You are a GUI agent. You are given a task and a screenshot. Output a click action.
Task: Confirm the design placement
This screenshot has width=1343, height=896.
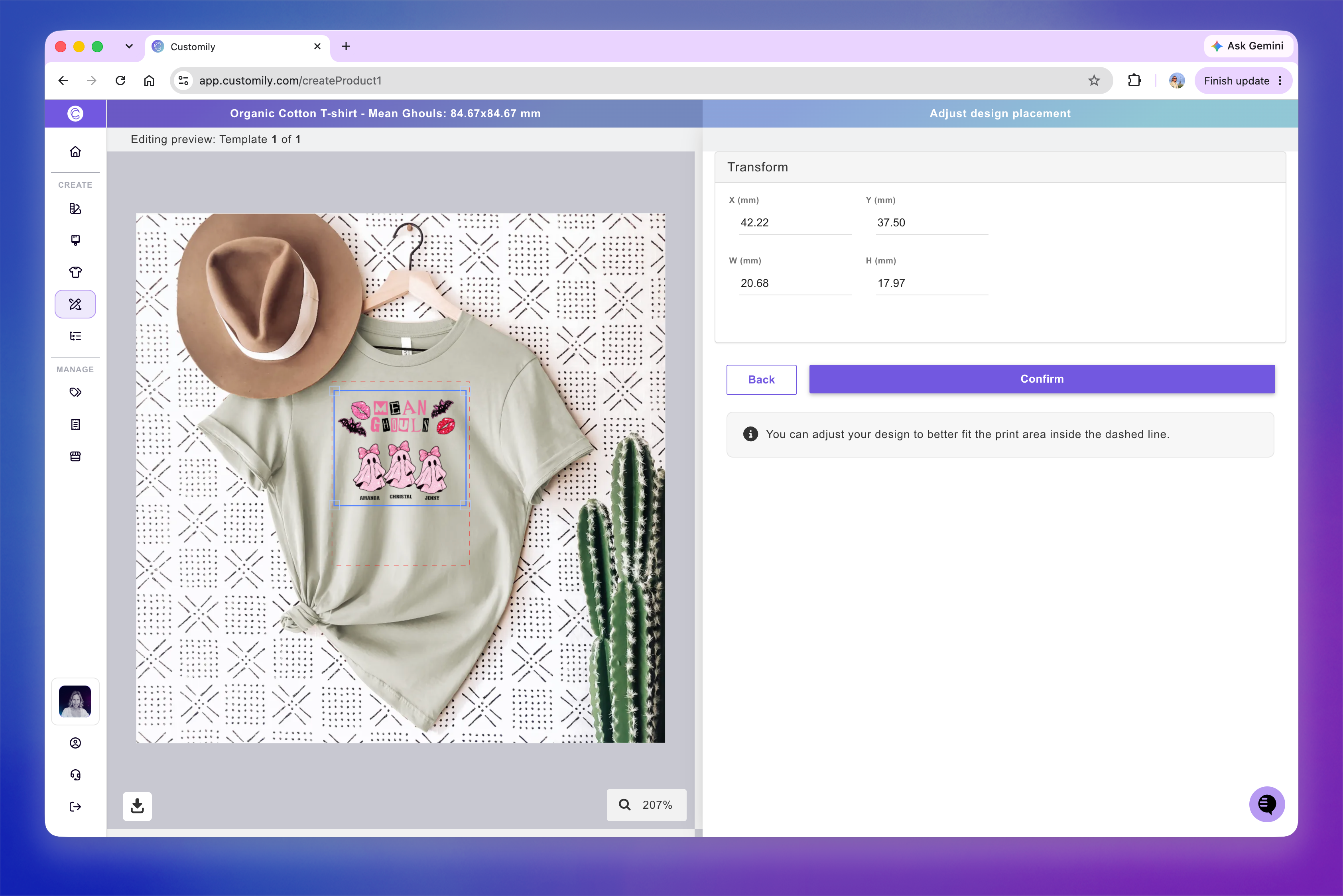[x=1042, y=379]
